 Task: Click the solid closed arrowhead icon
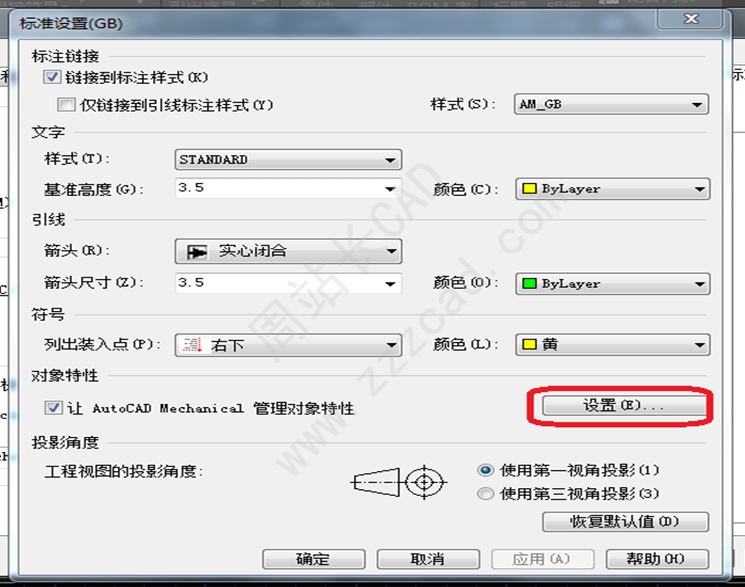(197, 251)
